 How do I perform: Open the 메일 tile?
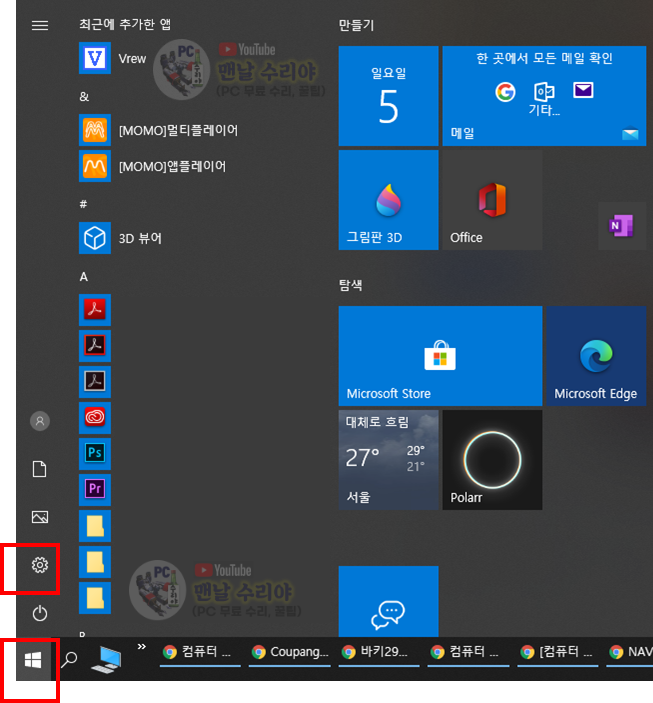click(x=544, y=96)
